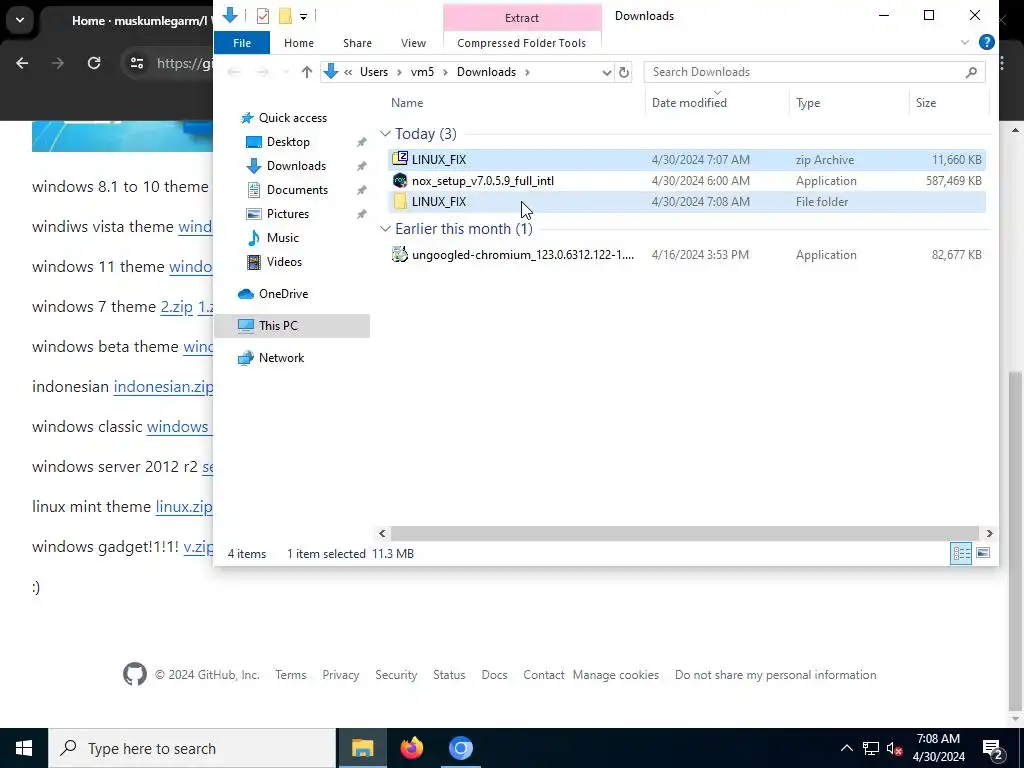1024x768 pixels.
Task: Click the search magnifier icon in Explorer
Action: (x=971, y=72)
